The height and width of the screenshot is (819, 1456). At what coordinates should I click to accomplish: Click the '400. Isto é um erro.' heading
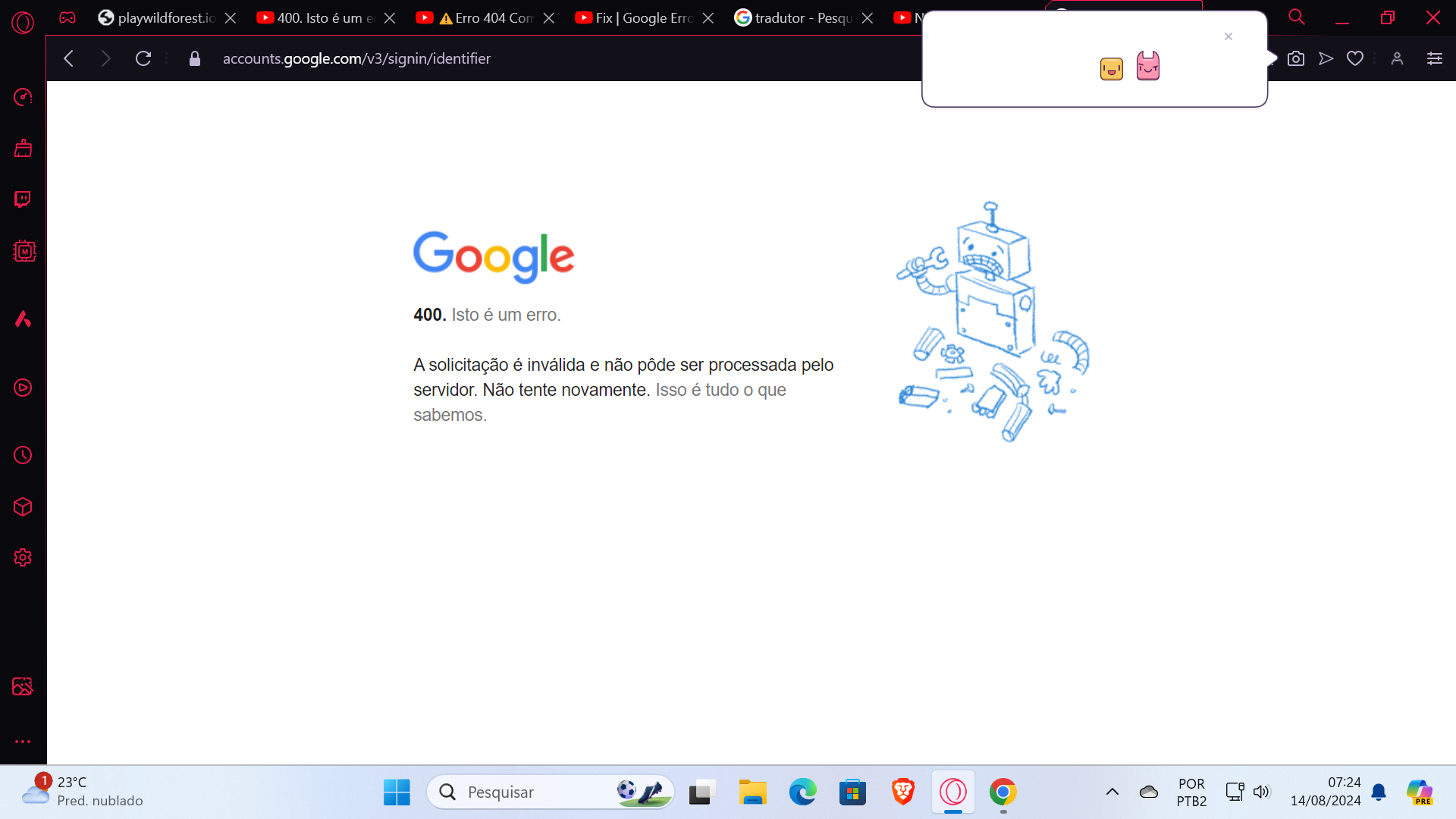point(487,315)
